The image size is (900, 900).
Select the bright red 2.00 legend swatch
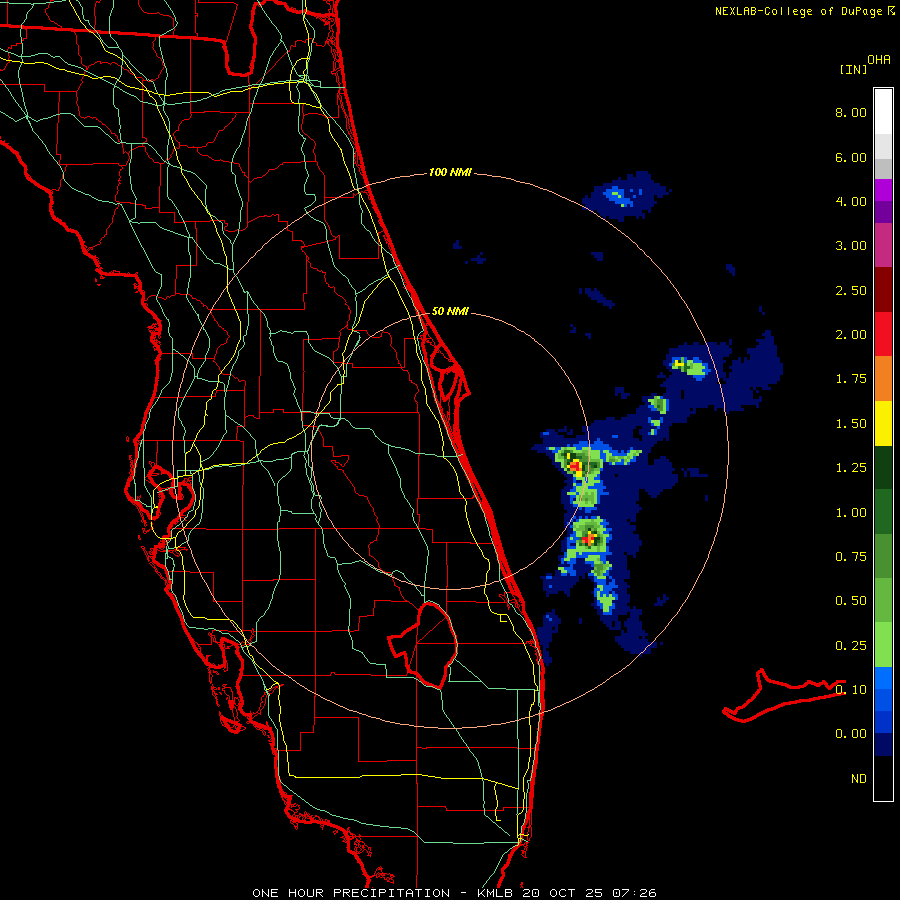[883, 334]
